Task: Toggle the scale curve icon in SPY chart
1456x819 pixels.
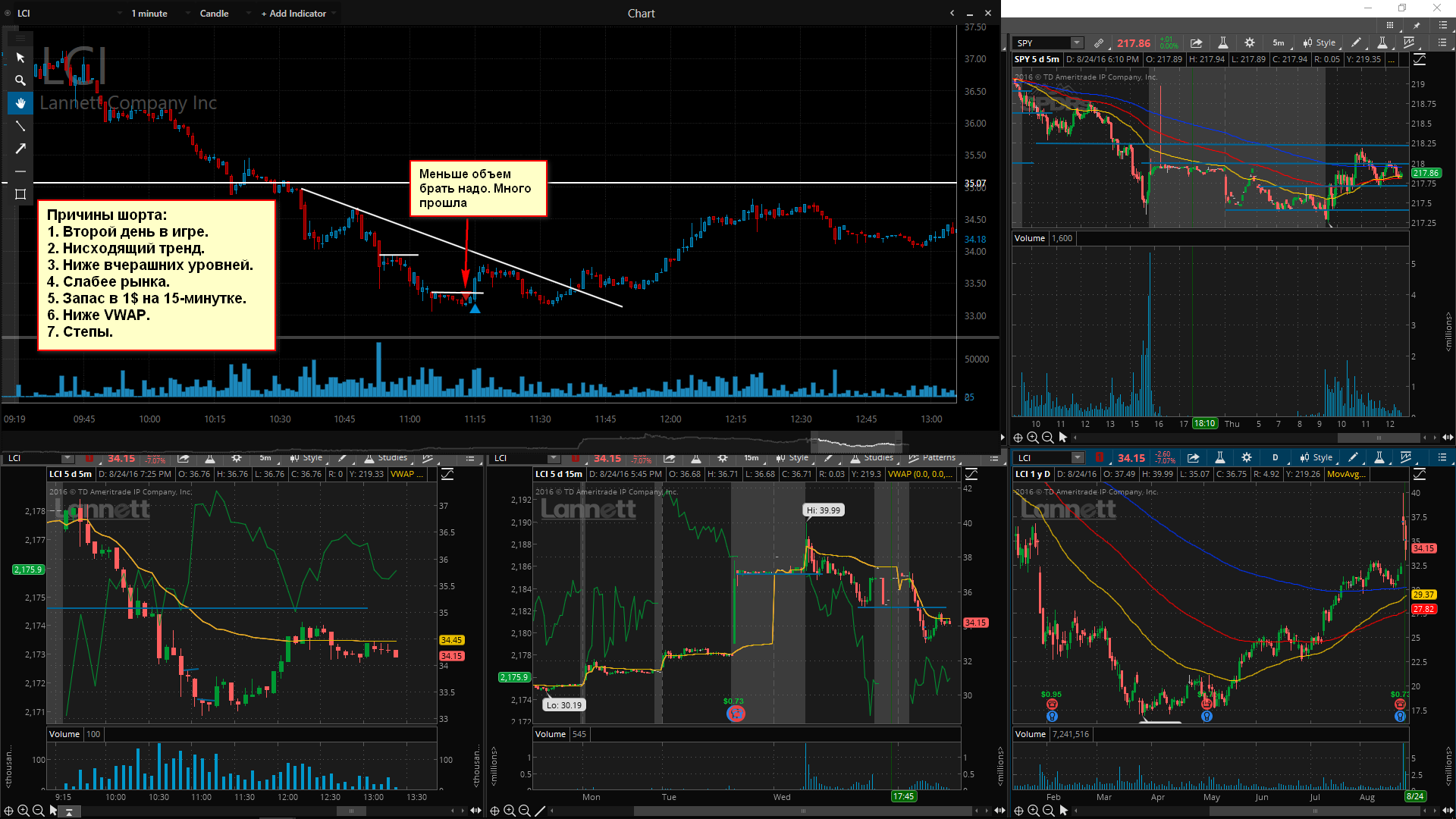Action: click(x=1420, y=59)
